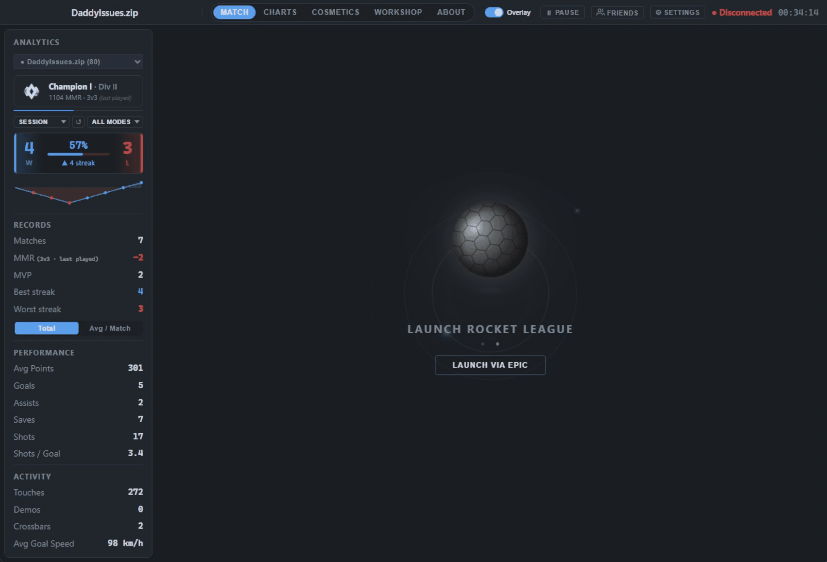827x562 pixels.
Task: Click the Saves stat row
Action: click(x=78, y=419)
